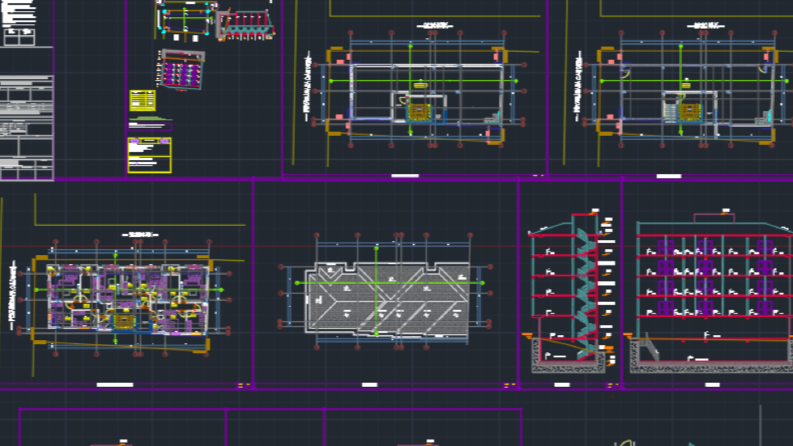
Task: Click the colored furnished floor plan
Action: [127, 297]
